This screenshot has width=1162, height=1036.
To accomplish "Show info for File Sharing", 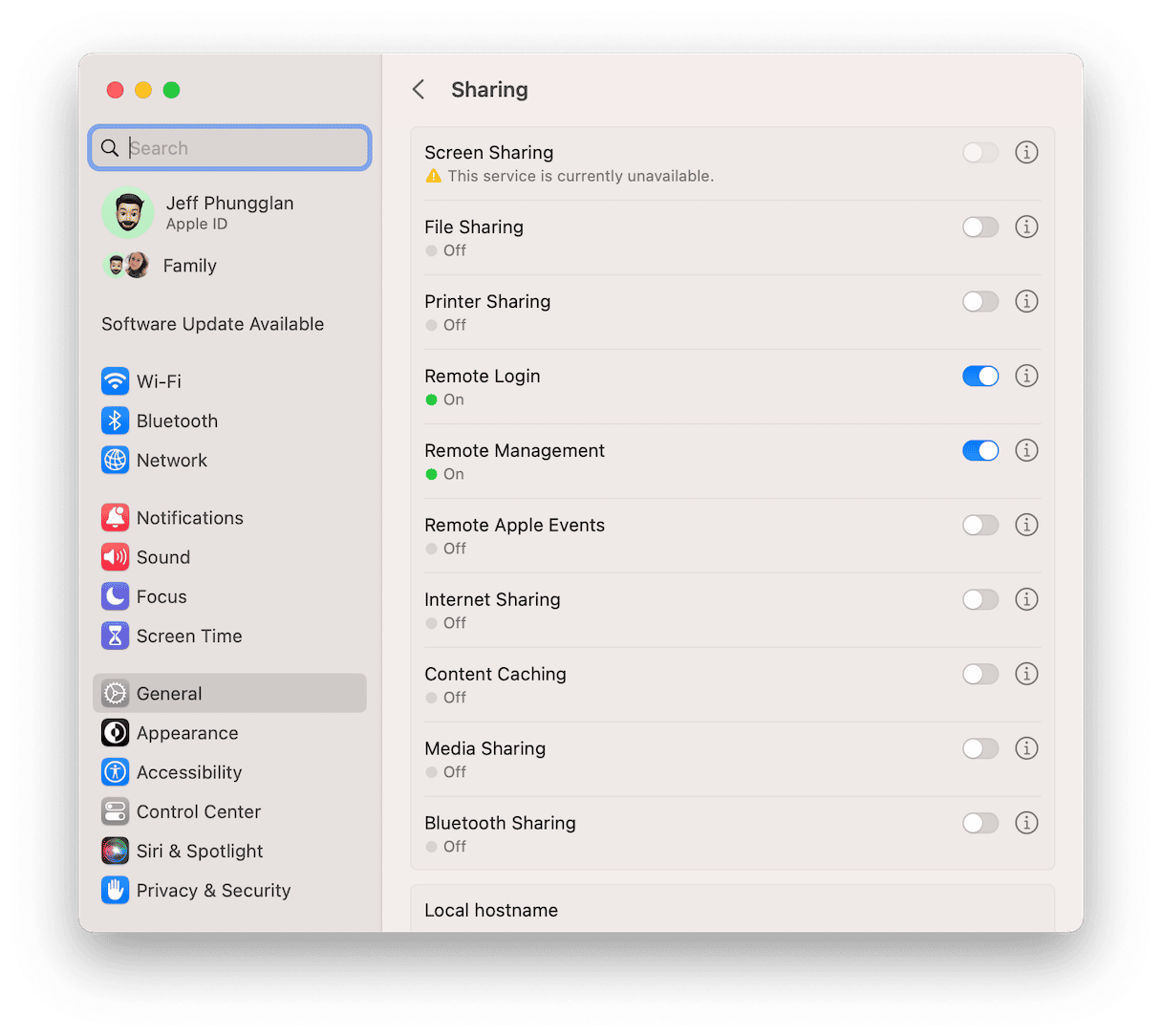I will (1026, 227).
